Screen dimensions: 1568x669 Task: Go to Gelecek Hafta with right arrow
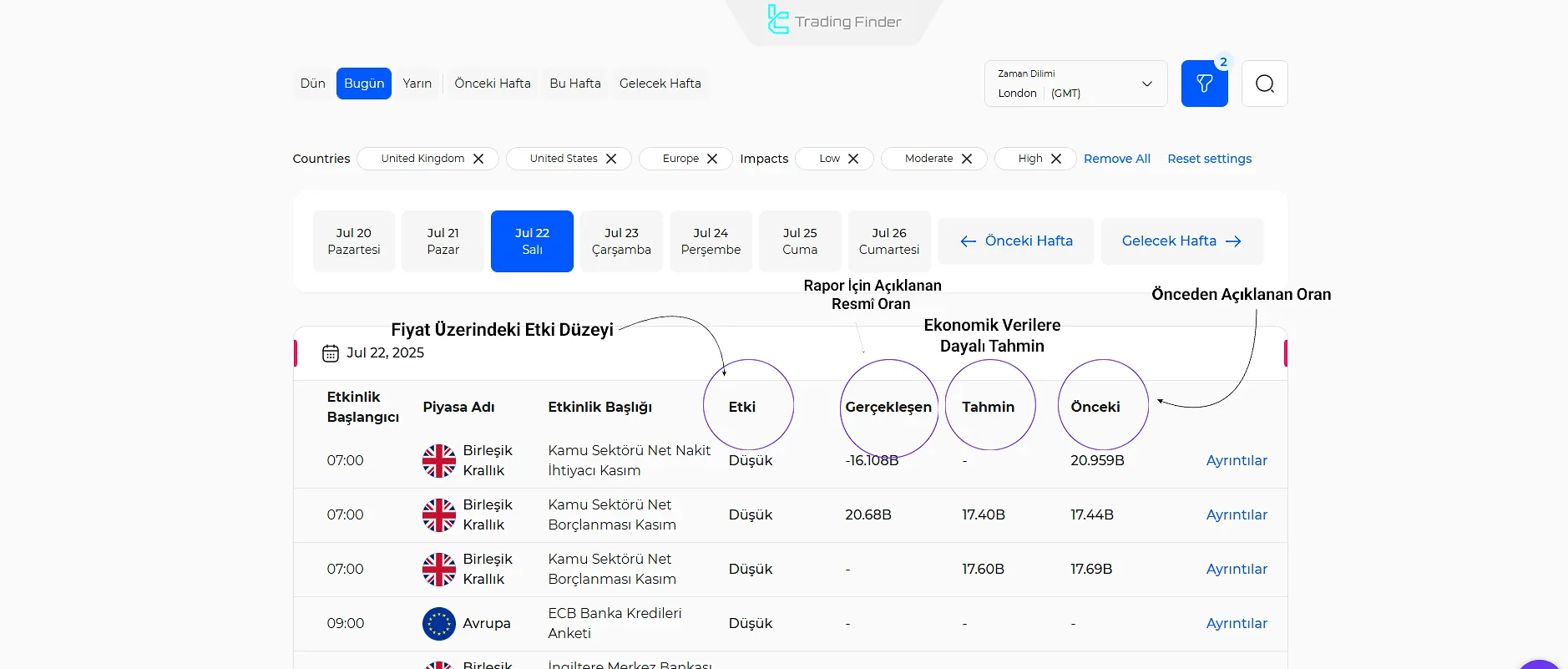tap(1181, 241)
